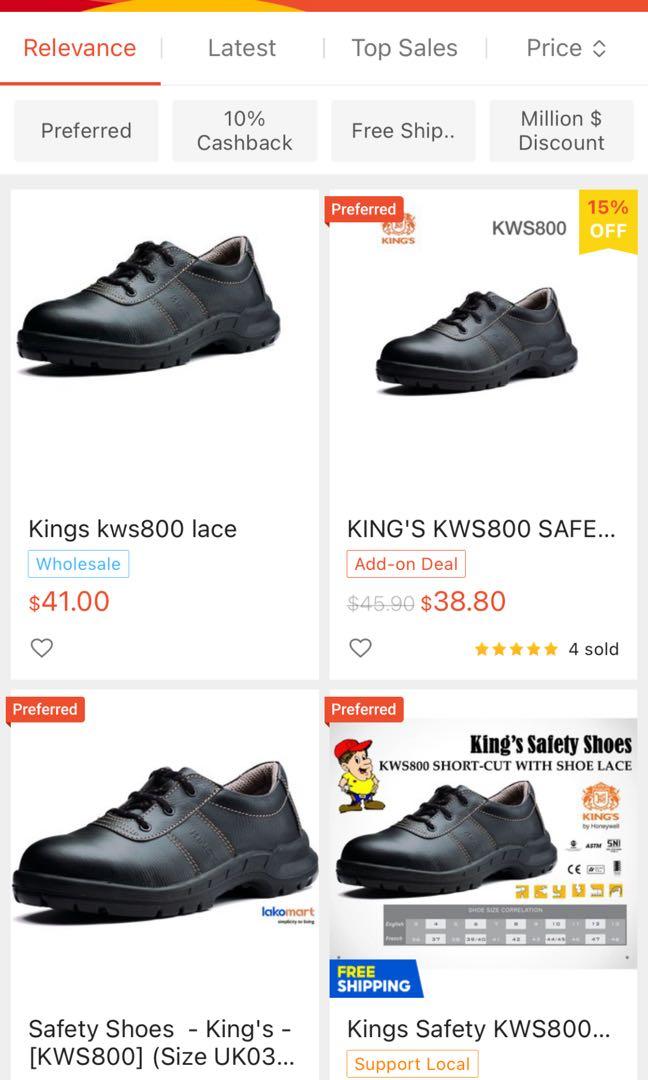Favorite Kings kws800 lace using the heart icon
This screenshot has width=648, height=1080.
pyautogui.click(x=41, y=648)
